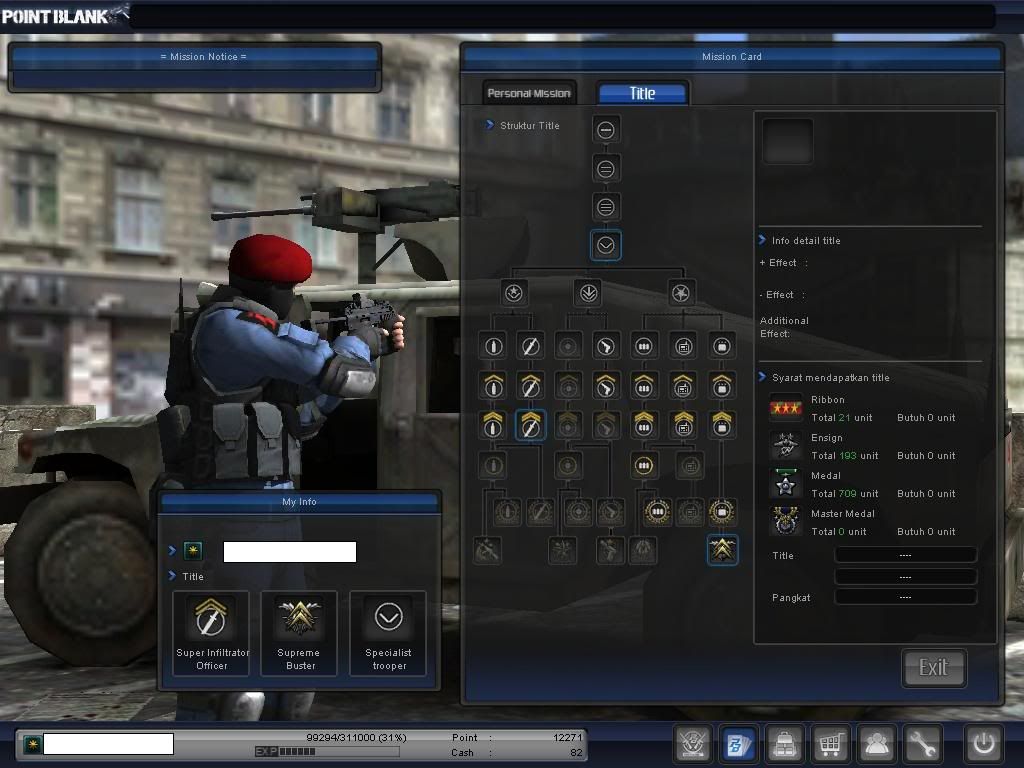Select the double-chevron radio title icon

click(x=683, y=425)
